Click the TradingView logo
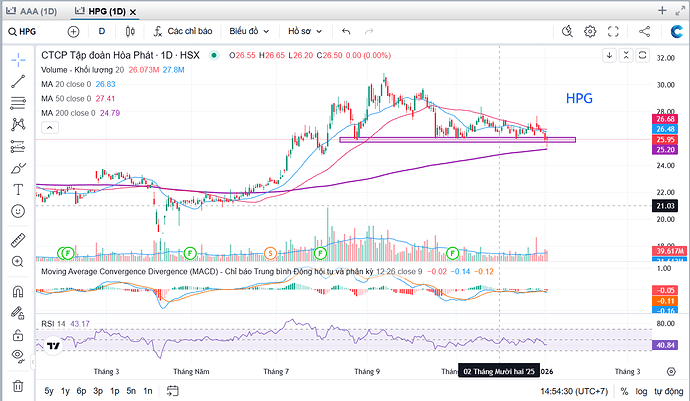 (x=53, y=346)
